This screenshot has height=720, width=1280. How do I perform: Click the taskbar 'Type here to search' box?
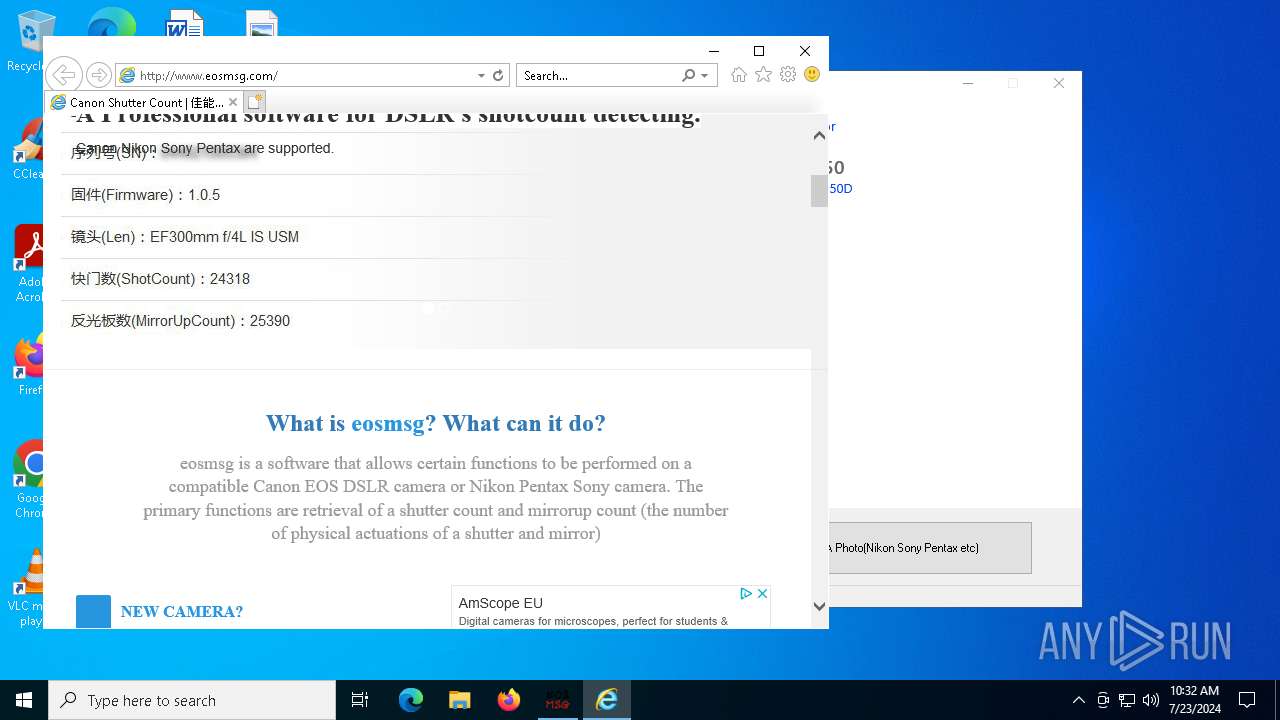tap(192, 700)
